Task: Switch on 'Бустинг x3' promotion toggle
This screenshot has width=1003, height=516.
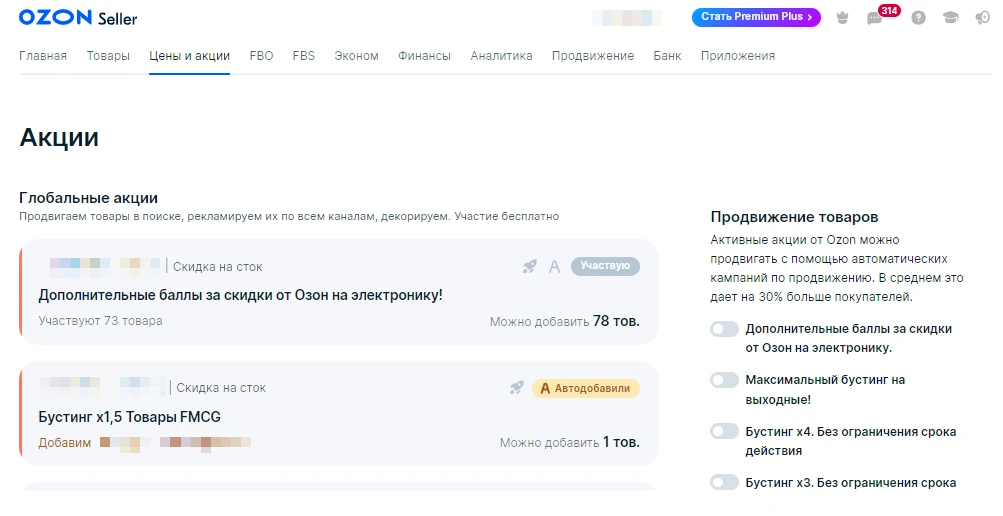Action: (x=724, y=482)
